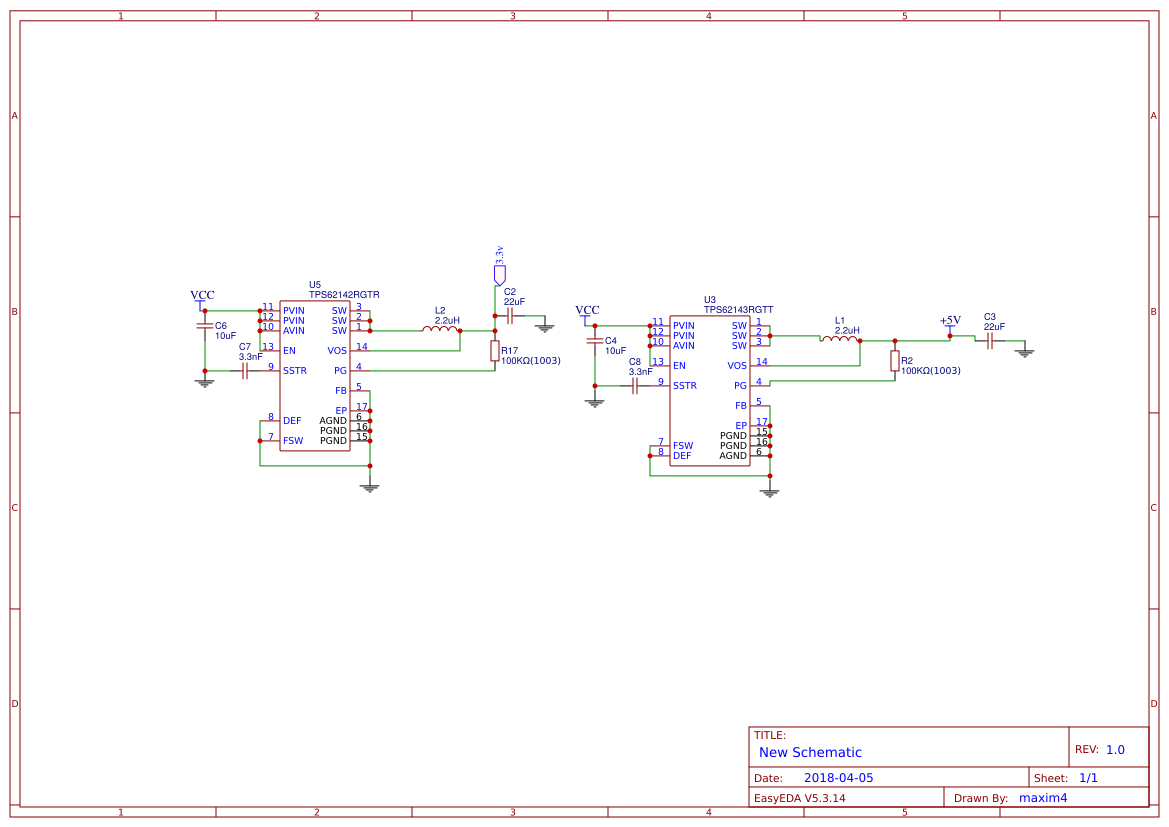Select resistor R2 100KΩ symbol
This screenshot has height=827, width=1169.
tap(893, 363)
